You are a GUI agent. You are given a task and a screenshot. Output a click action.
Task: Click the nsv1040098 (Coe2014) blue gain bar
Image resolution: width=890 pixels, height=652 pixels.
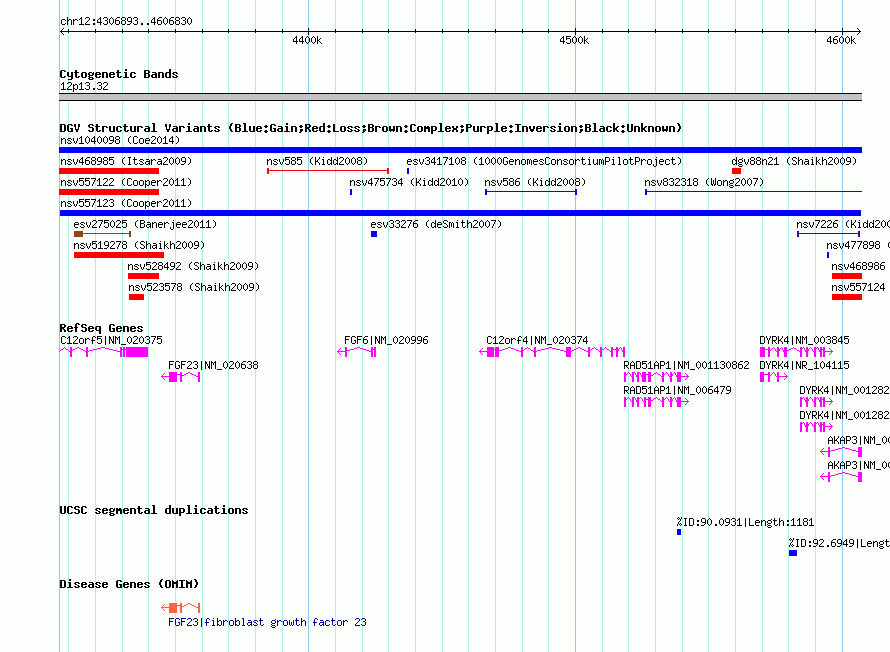(x=460, y=150)
